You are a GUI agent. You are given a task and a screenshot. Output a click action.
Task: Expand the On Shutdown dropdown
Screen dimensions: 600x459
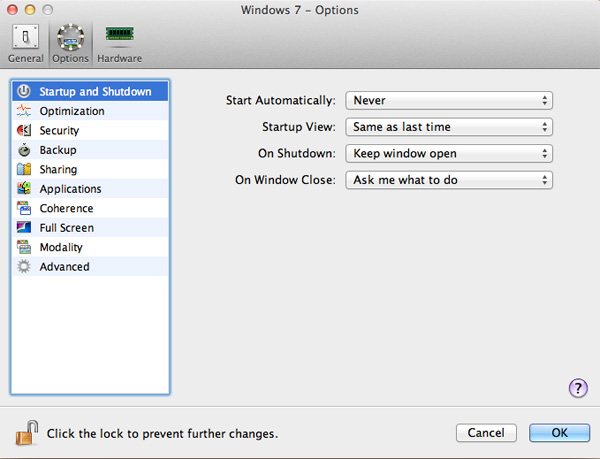(x=448, y=153)
